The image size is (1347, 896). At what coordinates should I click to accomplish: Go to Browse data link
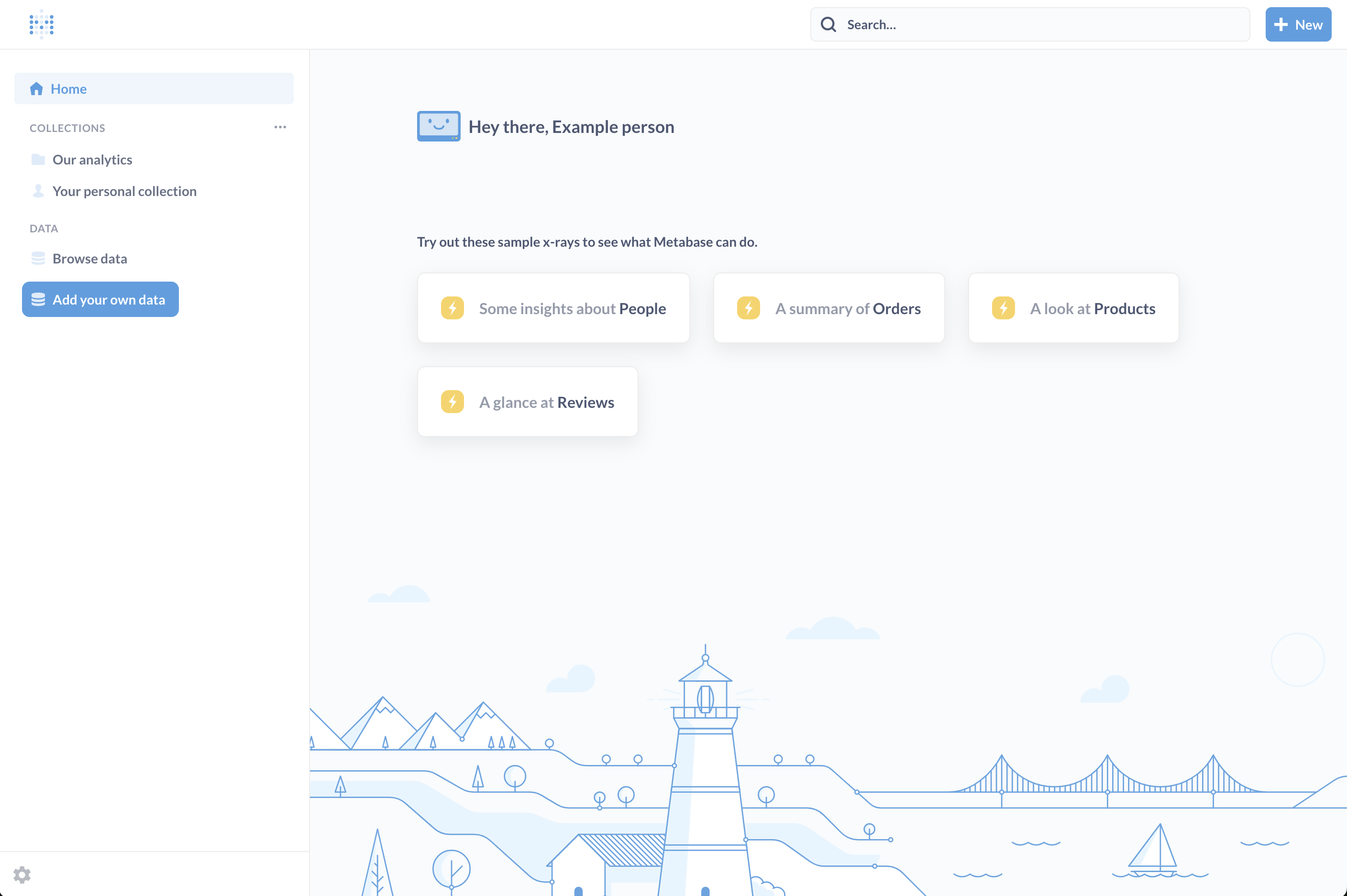[90, 258]
